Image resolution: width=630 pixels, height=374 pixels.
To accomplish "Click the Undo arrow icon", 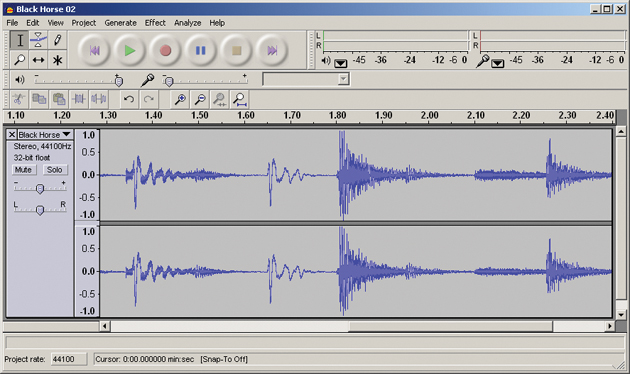I will click(x=129, y=99).
